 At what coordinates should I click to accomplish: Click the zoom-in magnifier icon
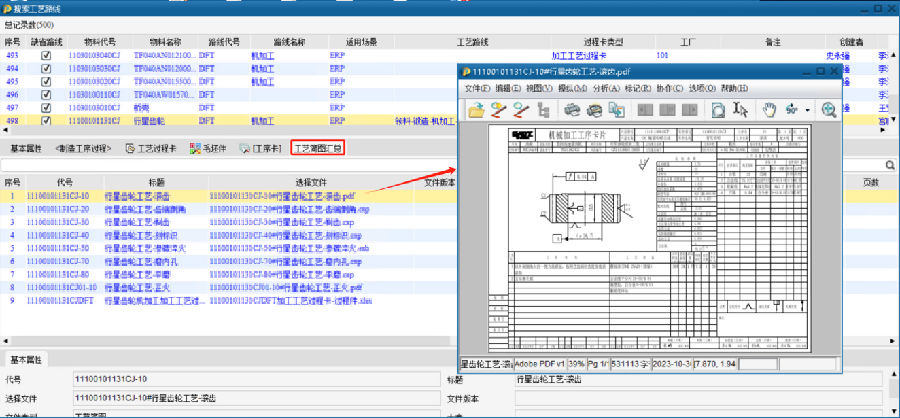pos(829,109)
